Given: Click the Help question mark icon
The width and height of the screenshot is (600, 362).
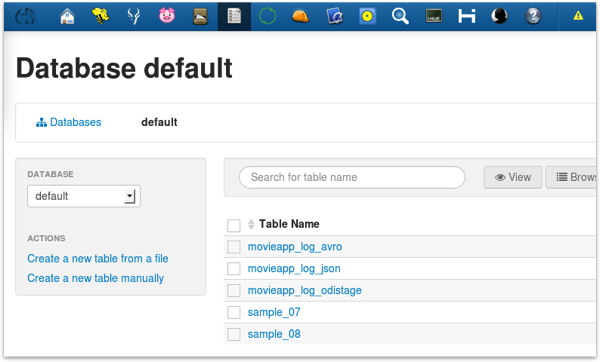Looking at the screenshot, I should click(x=533, y=16).
